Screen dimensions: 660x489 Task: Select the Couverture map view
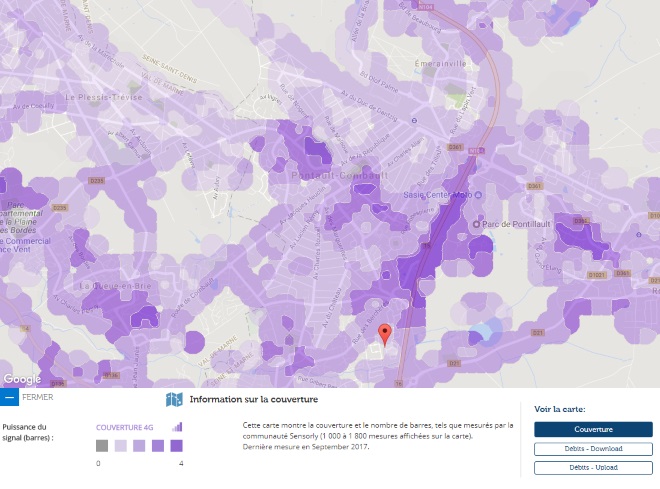(593, 429)
